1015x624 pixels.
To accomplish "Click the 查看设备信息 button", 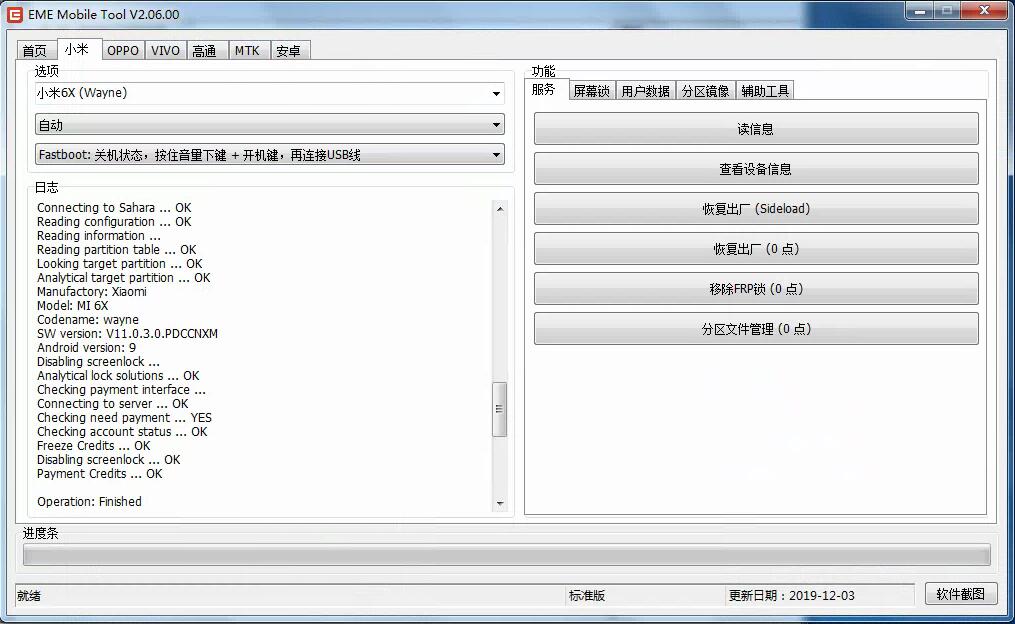I will tap(756, 169).
